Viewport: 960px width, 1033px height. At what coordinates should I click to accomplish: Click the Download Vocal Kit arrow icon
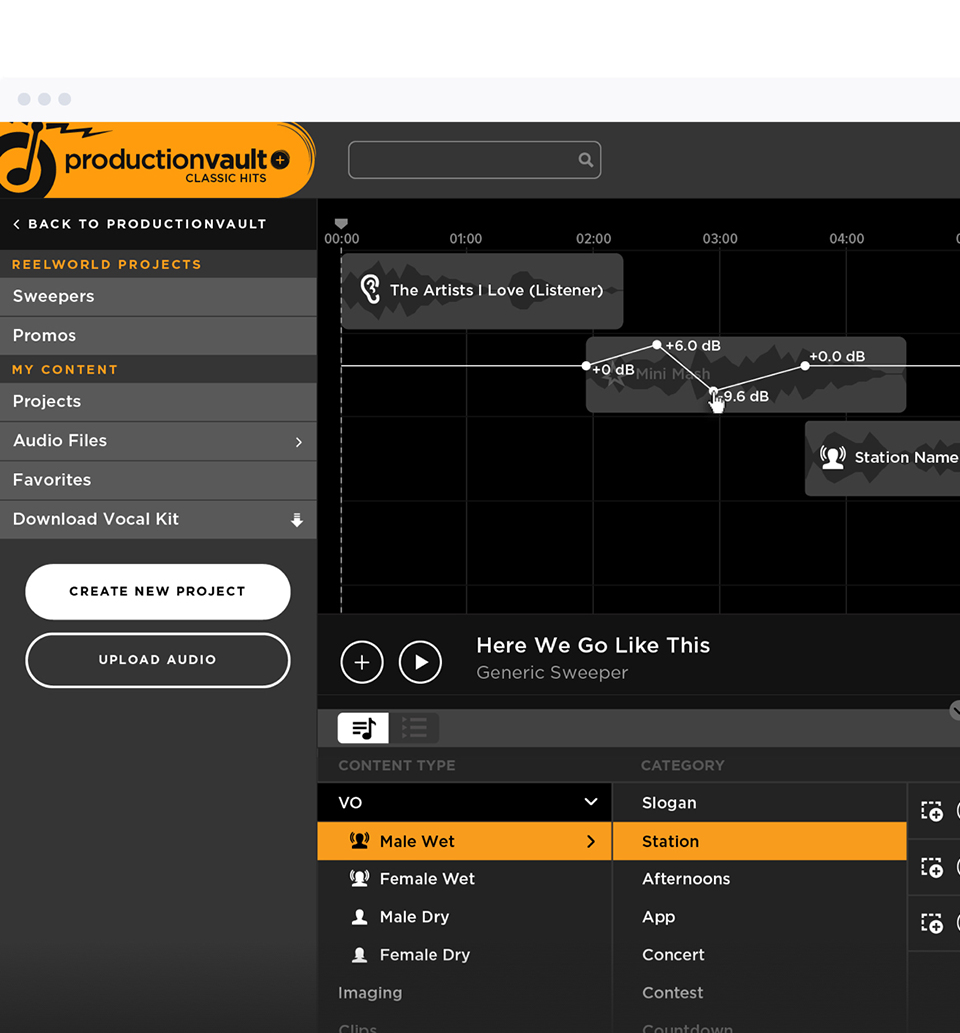297,520
